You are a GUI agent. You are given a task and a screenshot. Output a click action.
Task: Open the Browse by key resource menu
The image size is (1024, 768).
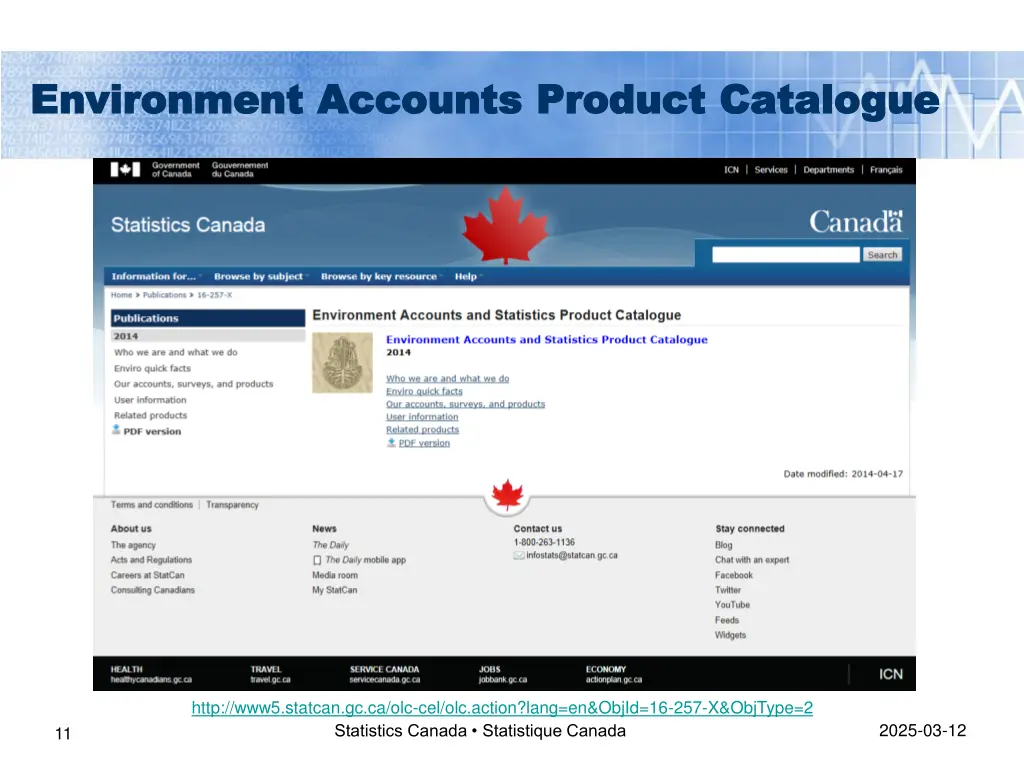[x=380, y=276]
